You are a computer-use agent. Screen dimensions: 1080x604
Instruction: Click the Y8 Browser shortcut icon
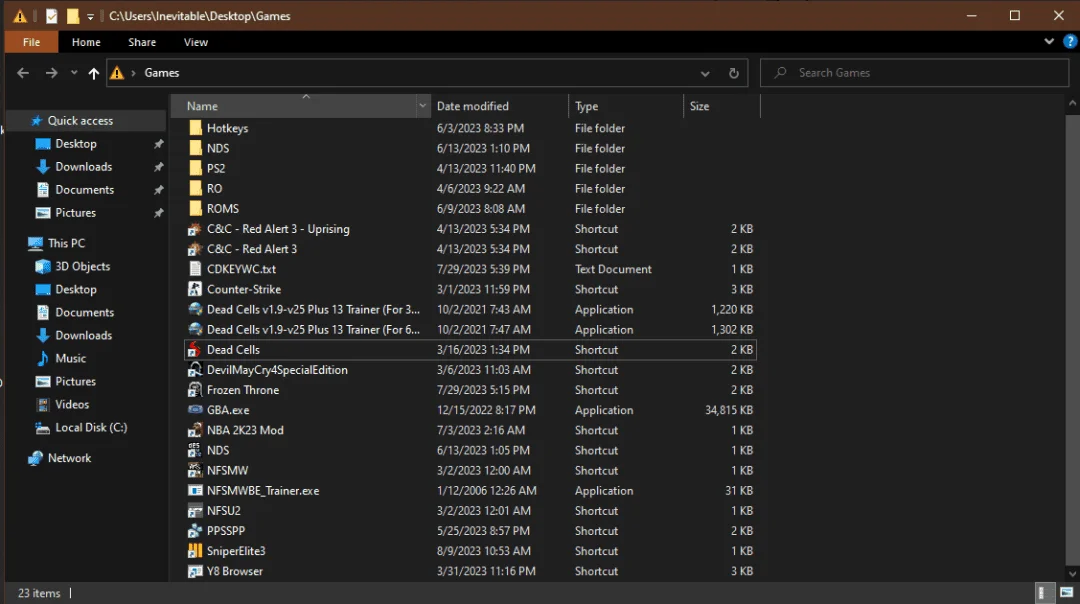click(195, 572)
